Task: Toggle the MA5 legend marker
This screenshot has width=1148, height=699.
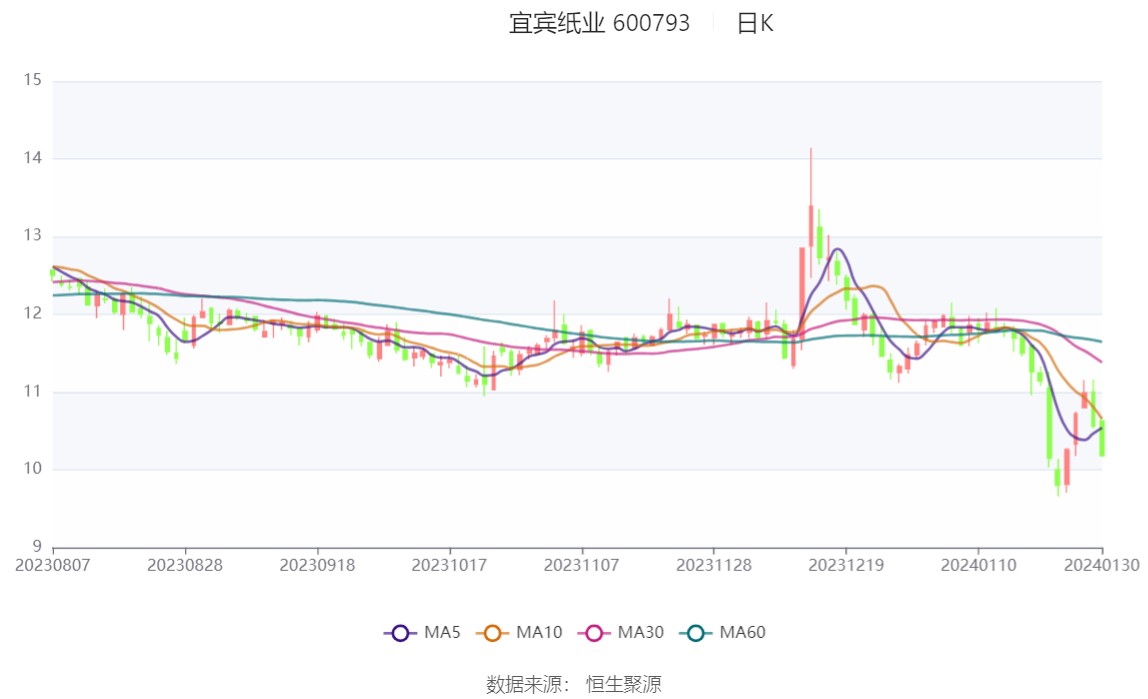Action: coord(400,633)
